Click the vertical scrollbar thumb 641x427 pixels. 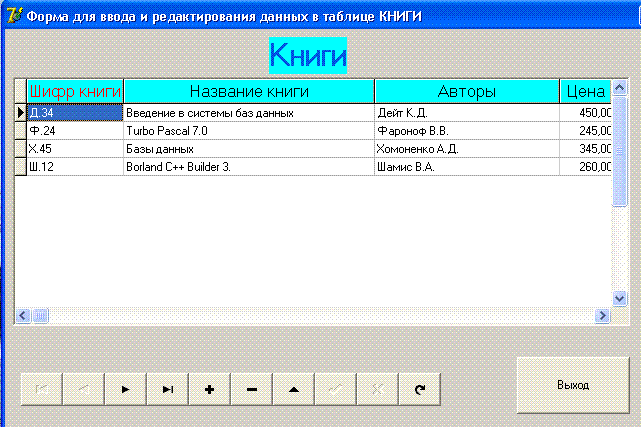click(x=620, y=151)
